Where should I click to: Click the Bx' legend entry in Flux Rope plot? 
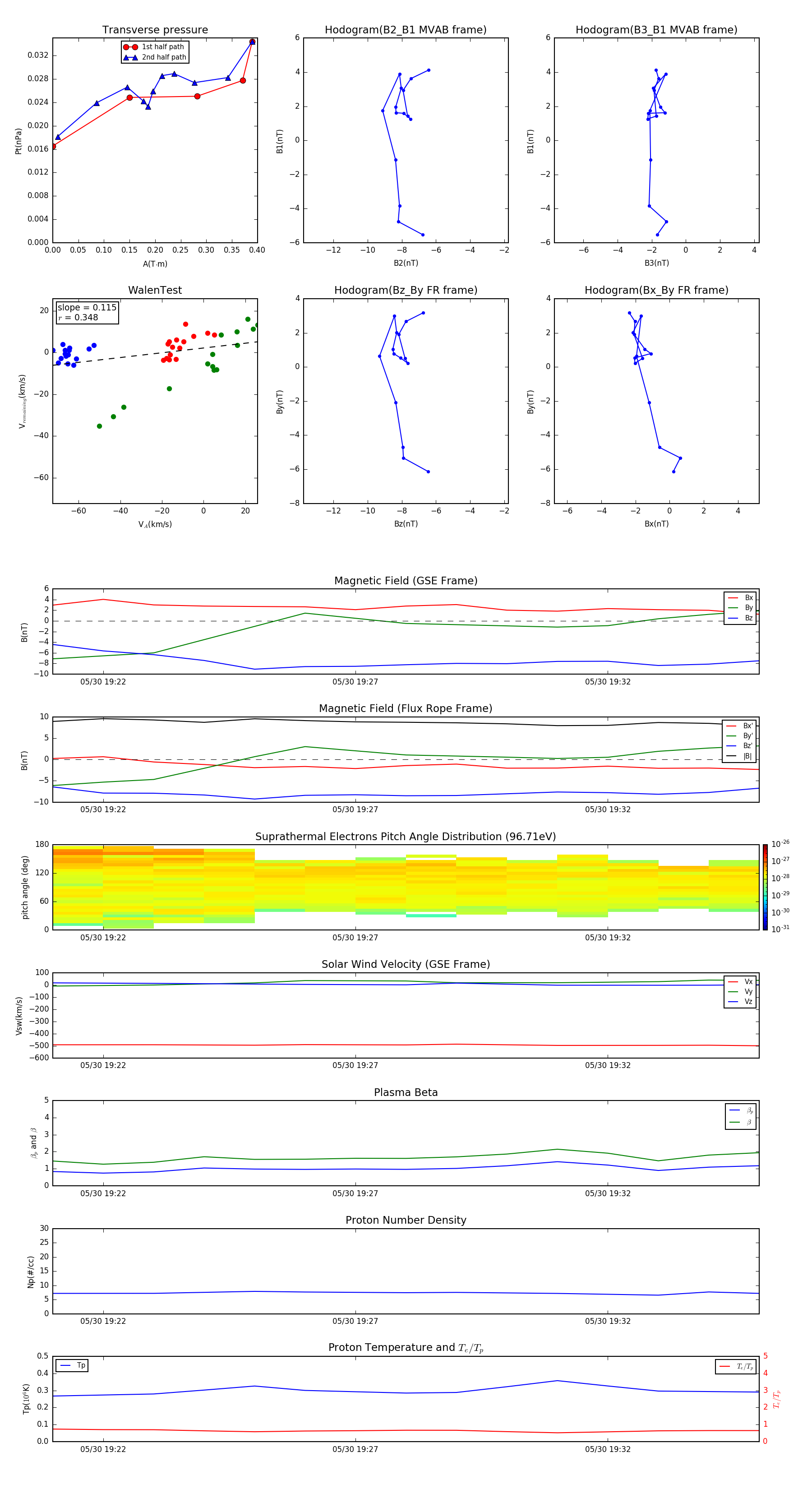(x=739, y=726)
